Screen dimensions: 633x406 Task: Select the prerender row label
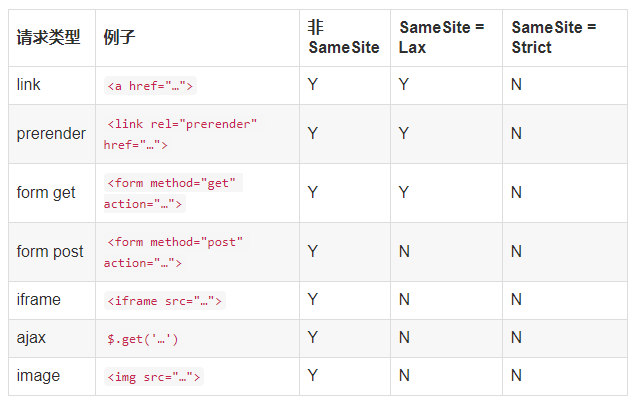51,134
